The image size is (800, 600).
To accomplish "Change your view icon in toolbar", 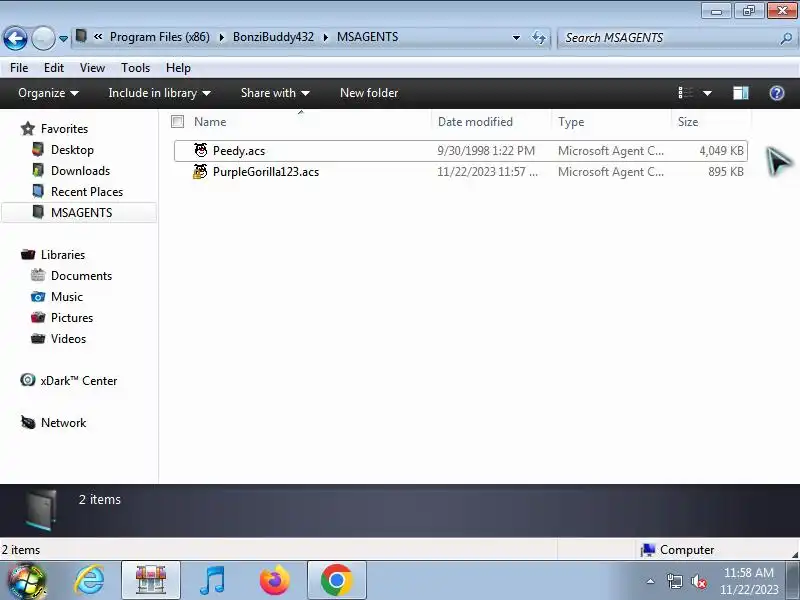I will point(685,93).
